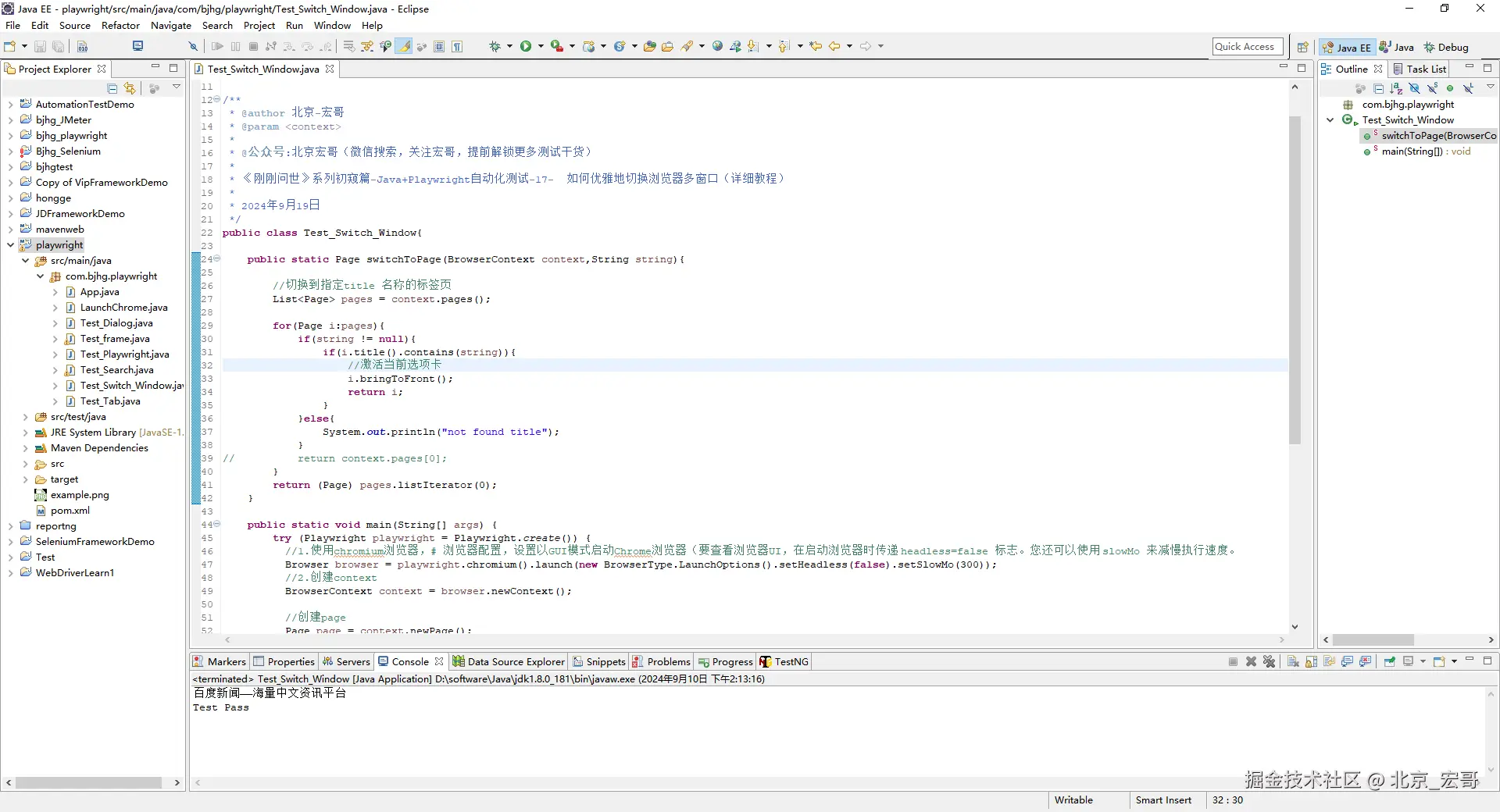Collapse all in Project Explorer

click(112, 88)
